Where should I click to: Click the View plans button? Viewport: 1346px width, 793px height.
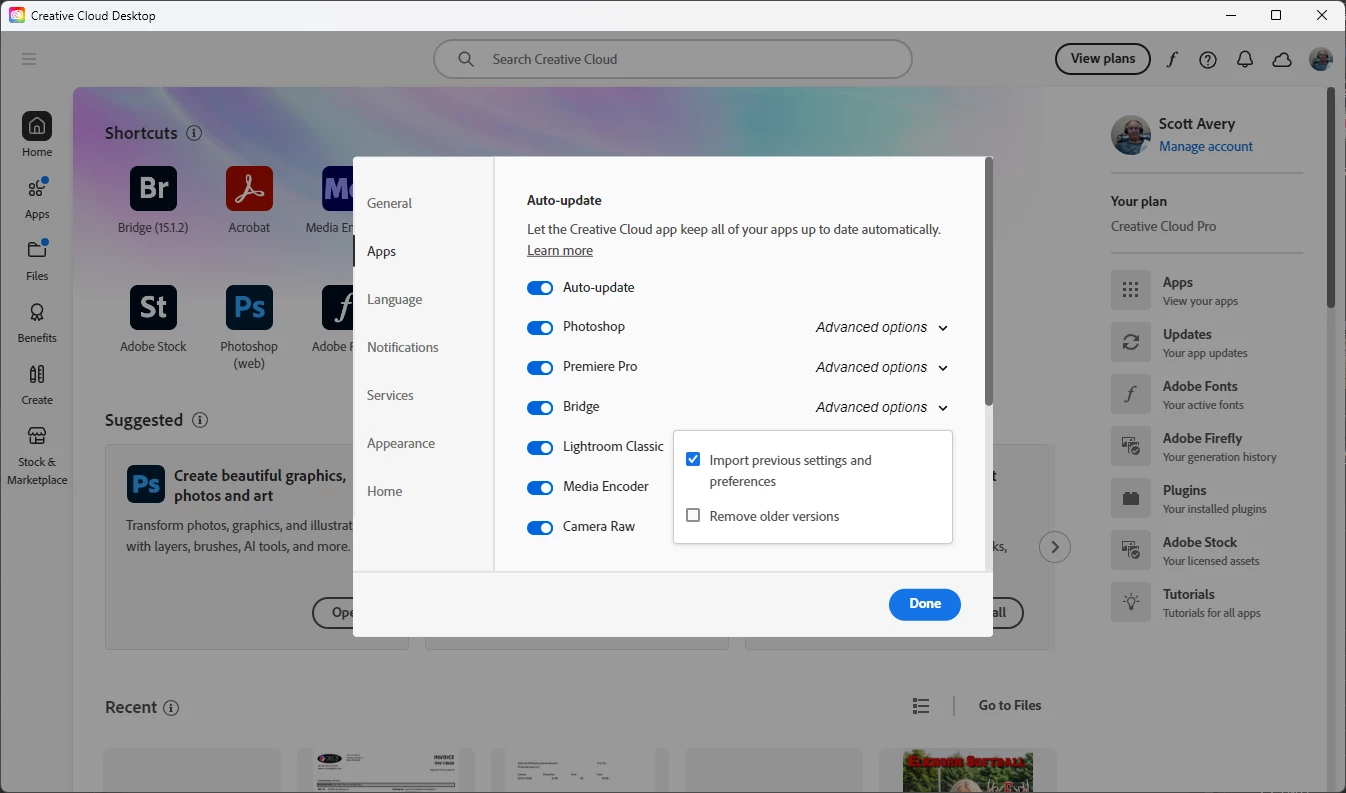coord(1103,59)
